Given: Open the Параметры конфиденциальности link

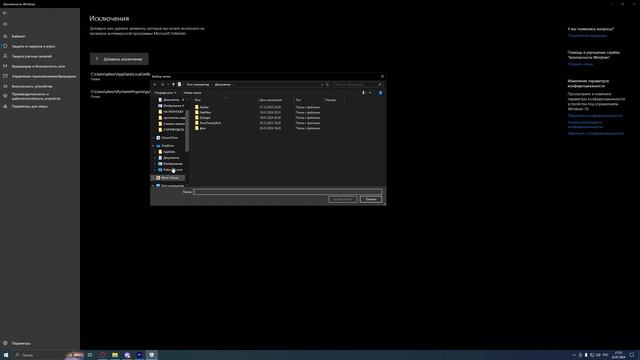Looking at the screenshot, I should [595, 116].
